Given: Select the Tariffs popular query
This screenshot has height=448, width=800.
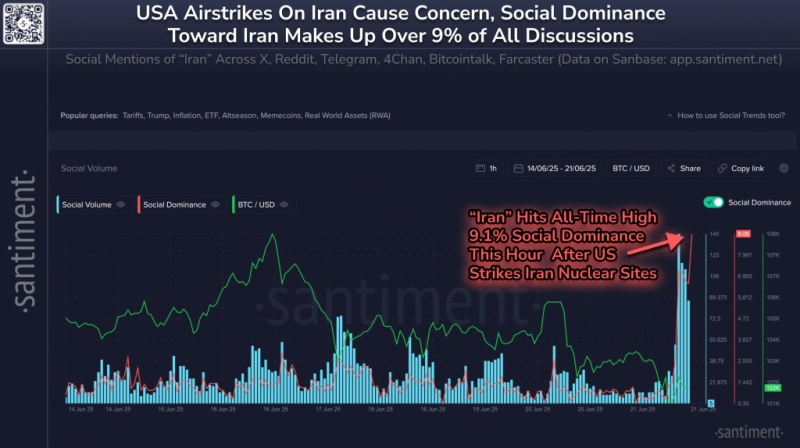Looking at the screenshot, I should (x=133, y=115).
